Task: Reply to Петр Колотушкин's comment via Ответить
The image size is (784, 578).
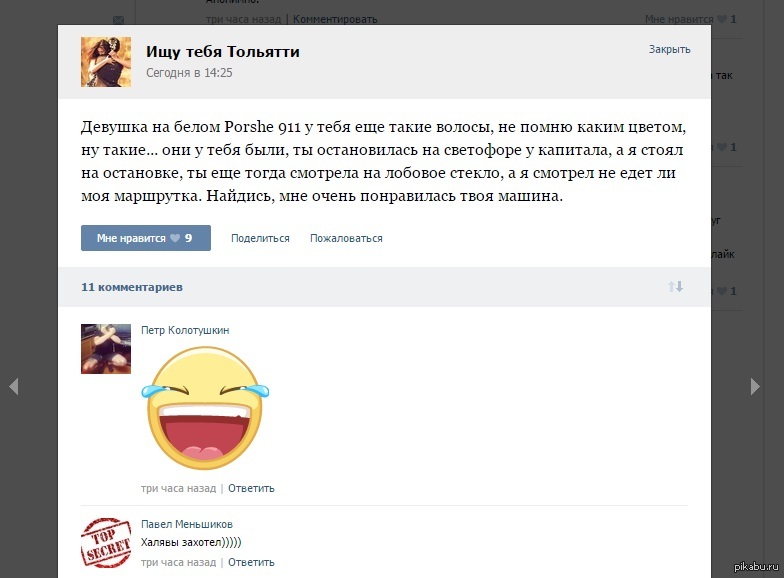Action: tap(251, 488)
